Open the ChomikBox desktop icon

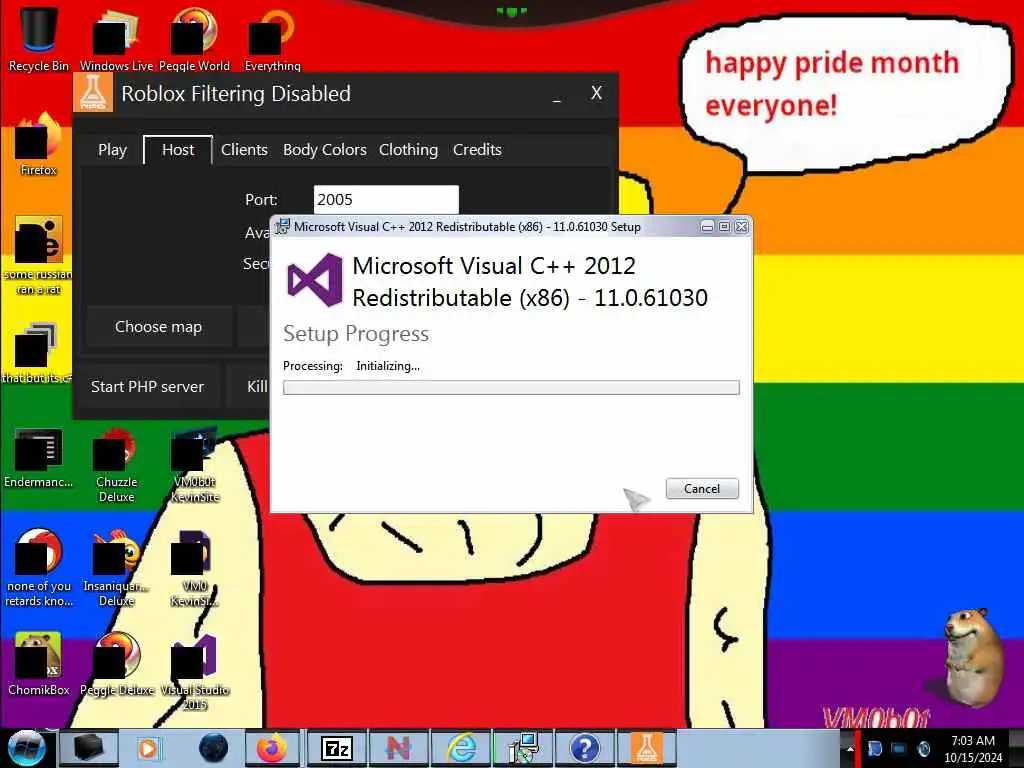[39, 663]
